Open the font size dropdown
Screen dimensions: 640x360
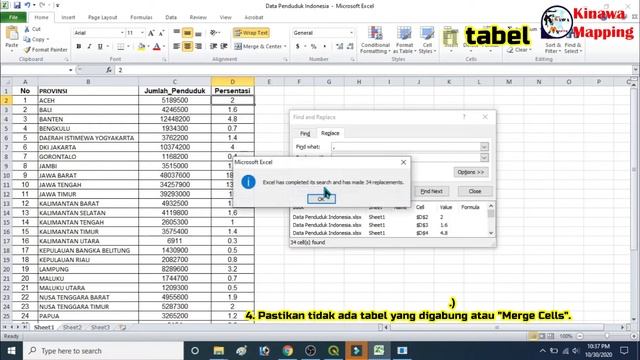coord(142,33)
